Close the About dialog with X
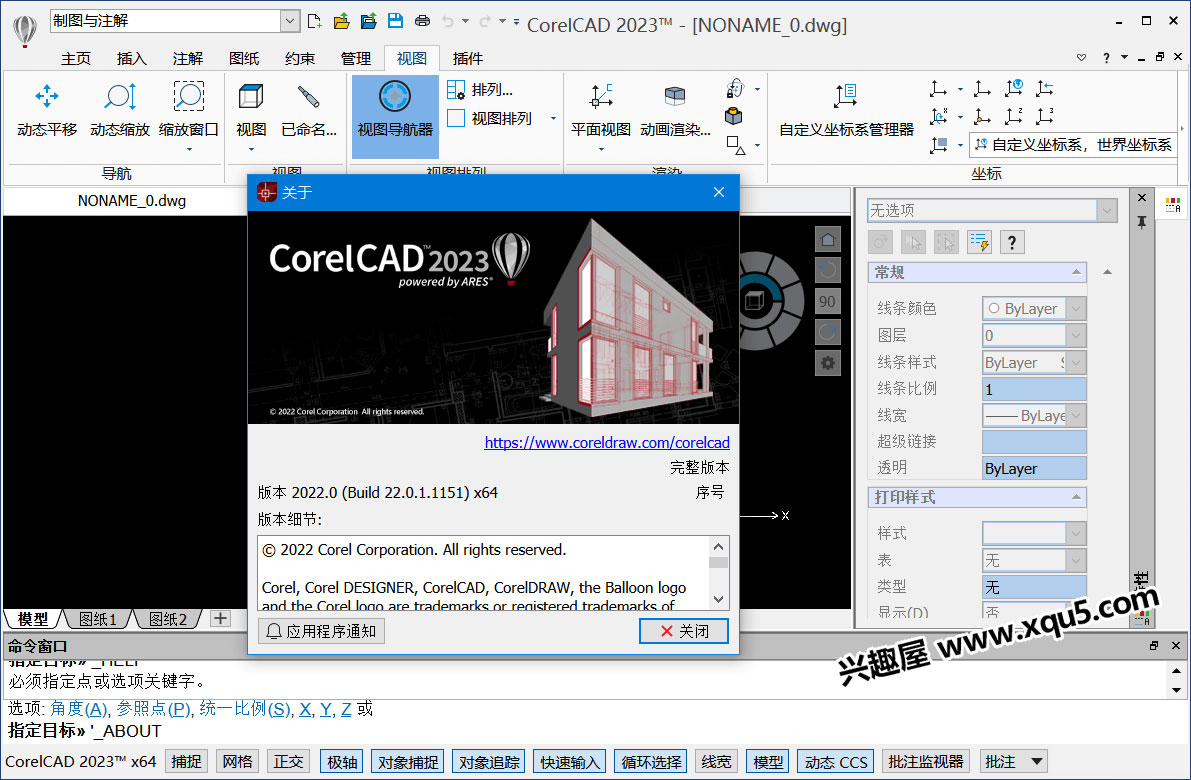The width and height of the screenshot is (1191, 780). [719, 192]
